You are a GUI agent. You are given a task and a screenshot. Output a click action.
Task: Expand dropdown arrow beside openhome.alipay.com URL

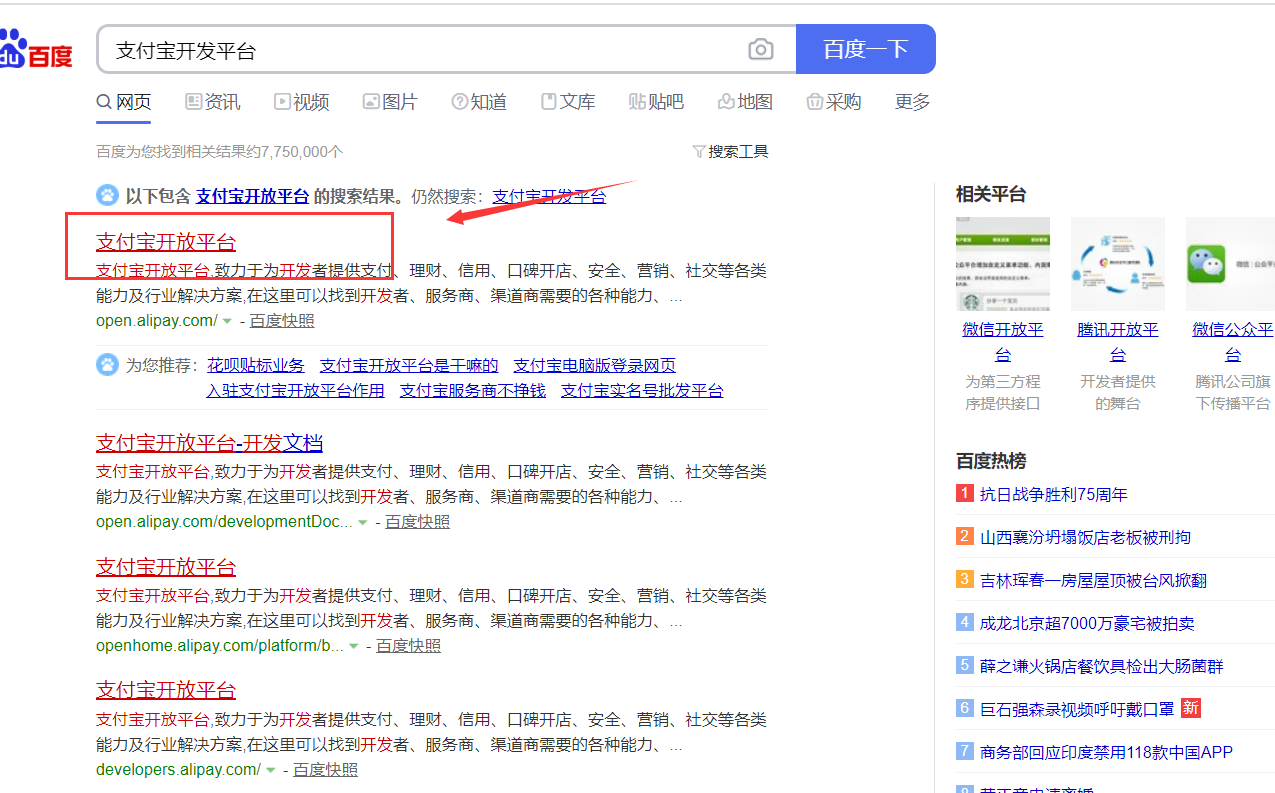[x=354, y=646]
